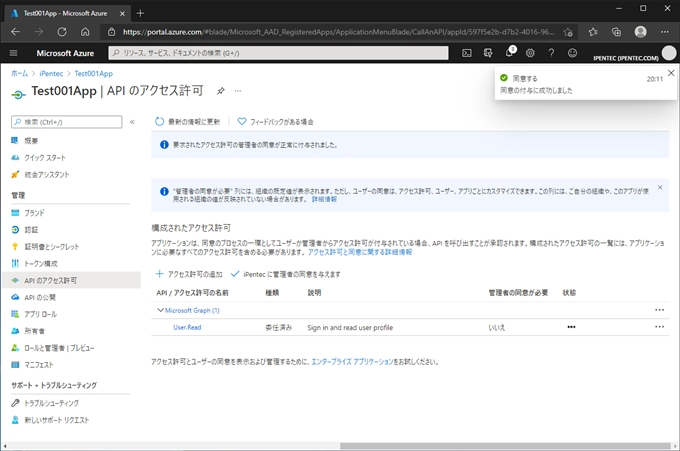Collapse the Microsoft Graph (1) group

coord(160,310)
